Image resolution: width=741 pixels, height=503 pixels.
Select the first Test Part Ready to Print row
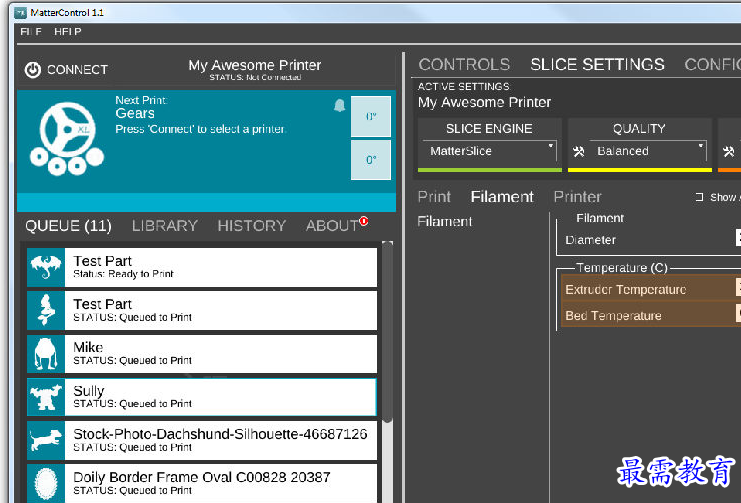(x=202, y=267)
